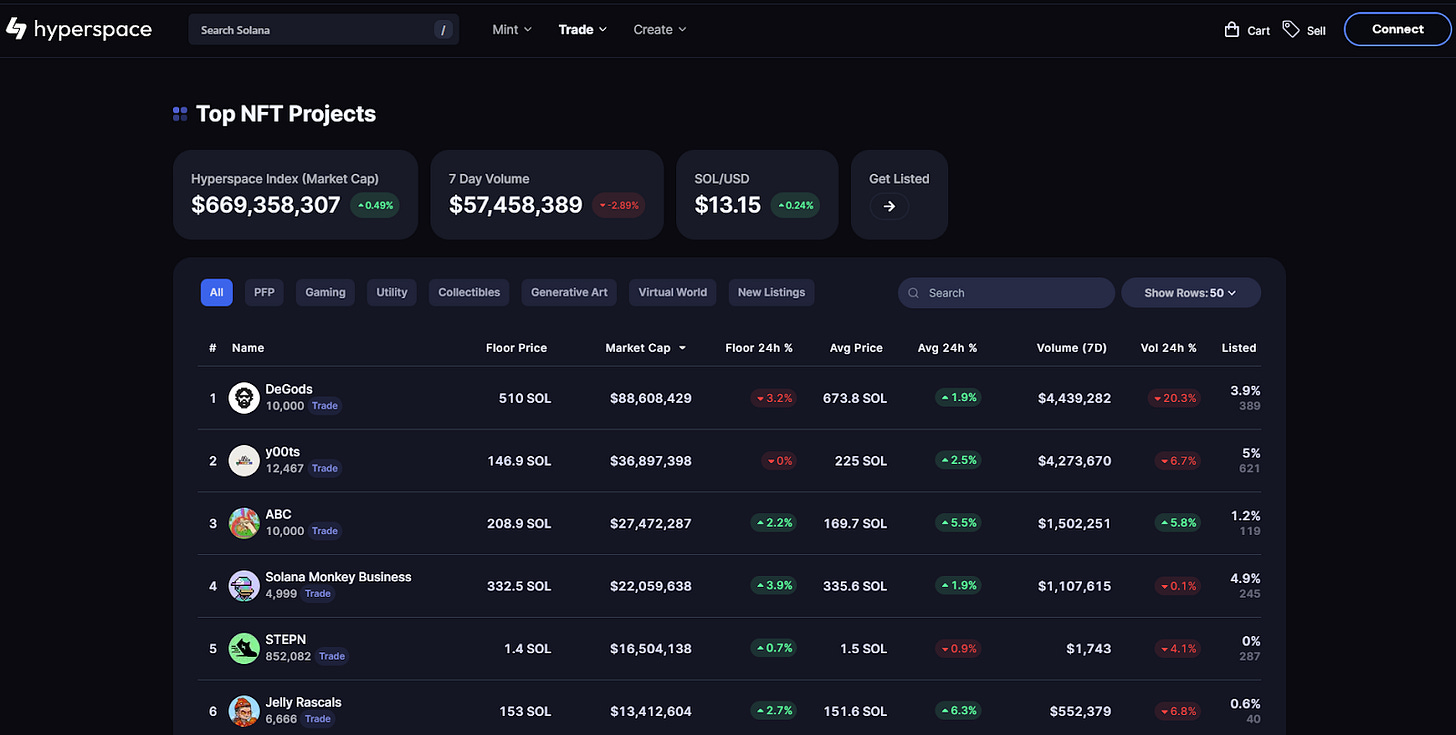Click the Avg 24h % column header
1456x735 pixels.
(947, 348)
